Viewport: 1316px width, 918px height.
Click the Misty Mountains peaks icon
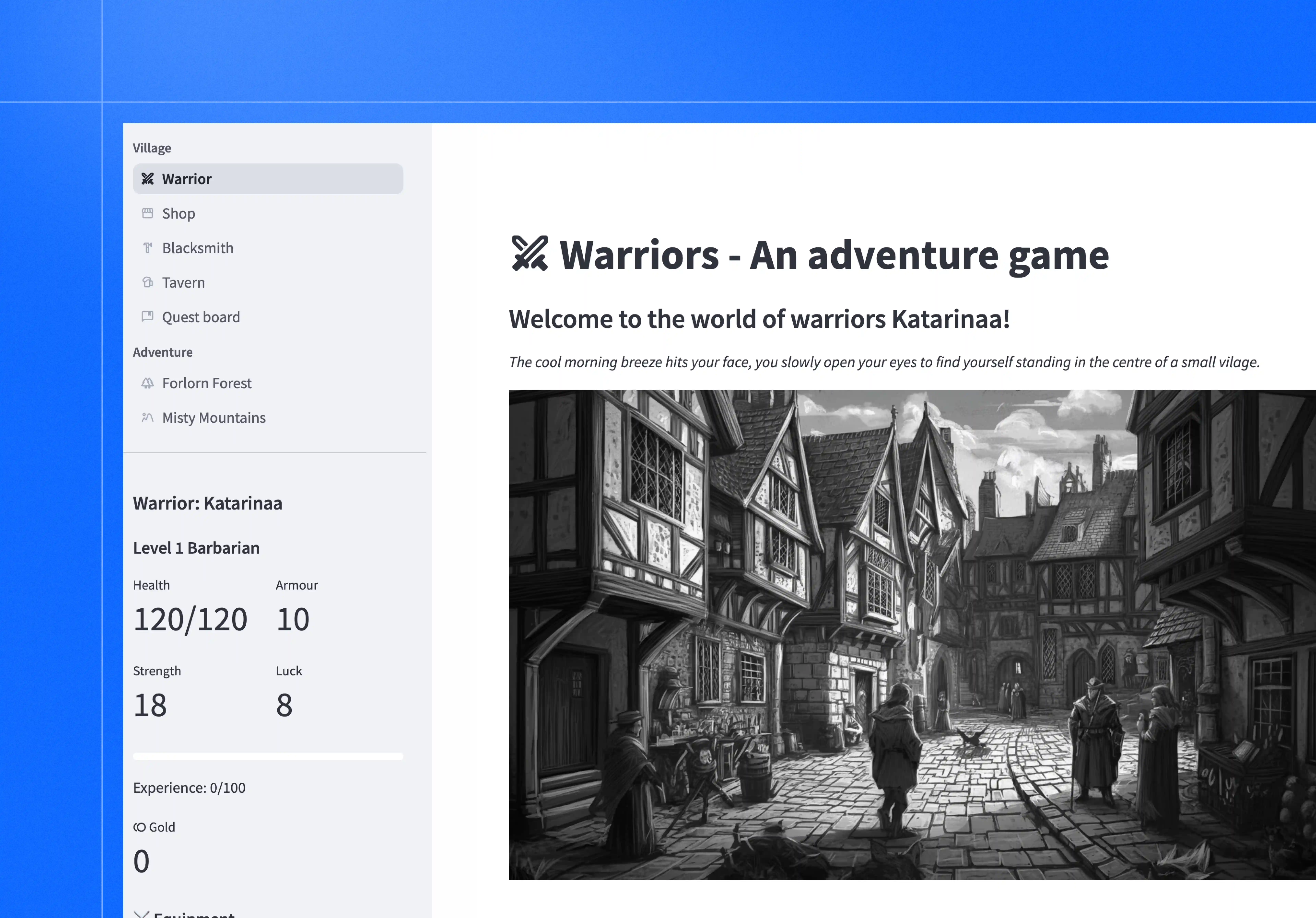tap(147, 417)
